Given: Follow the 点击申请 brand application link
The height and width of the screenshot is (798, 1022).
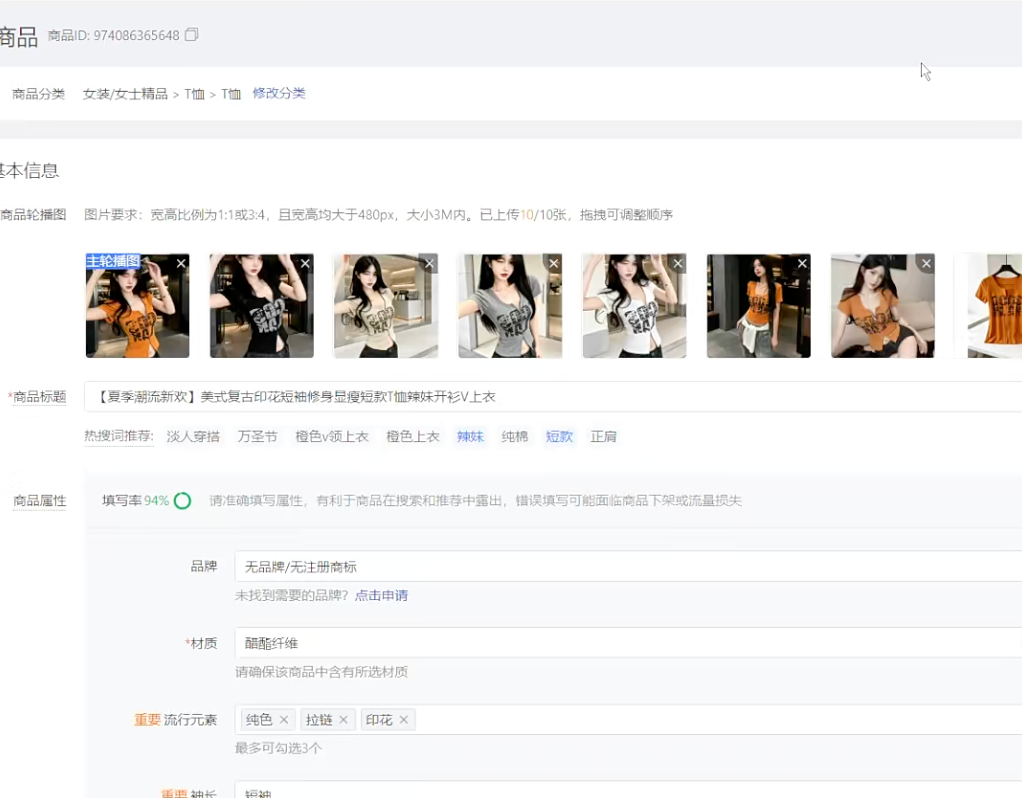Looking at the screenshot, I should pyautogui.click(x=381, y=595).
